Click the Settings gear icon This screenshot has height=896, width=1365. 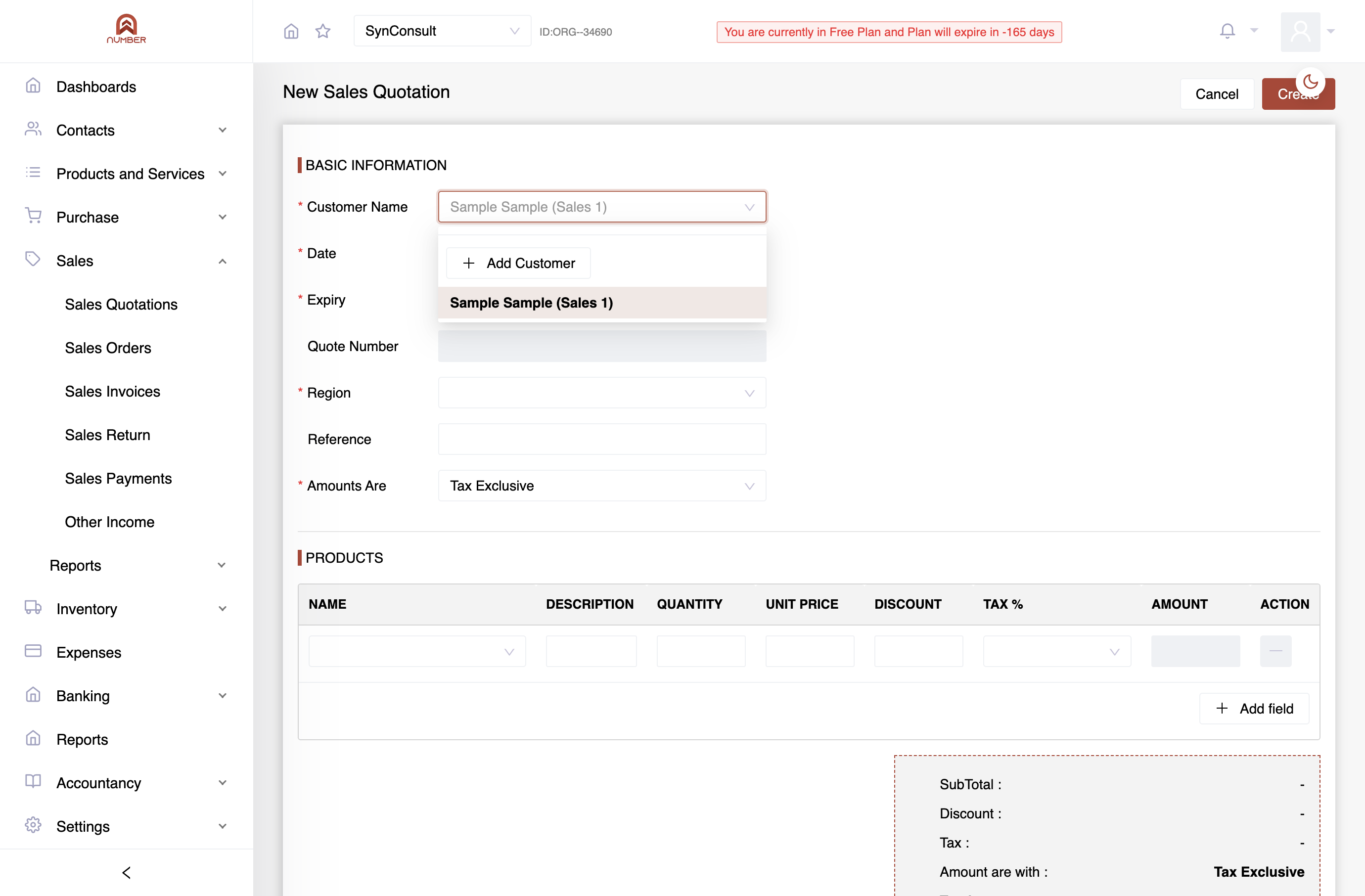pyautogui.click(x=33, y=825)
